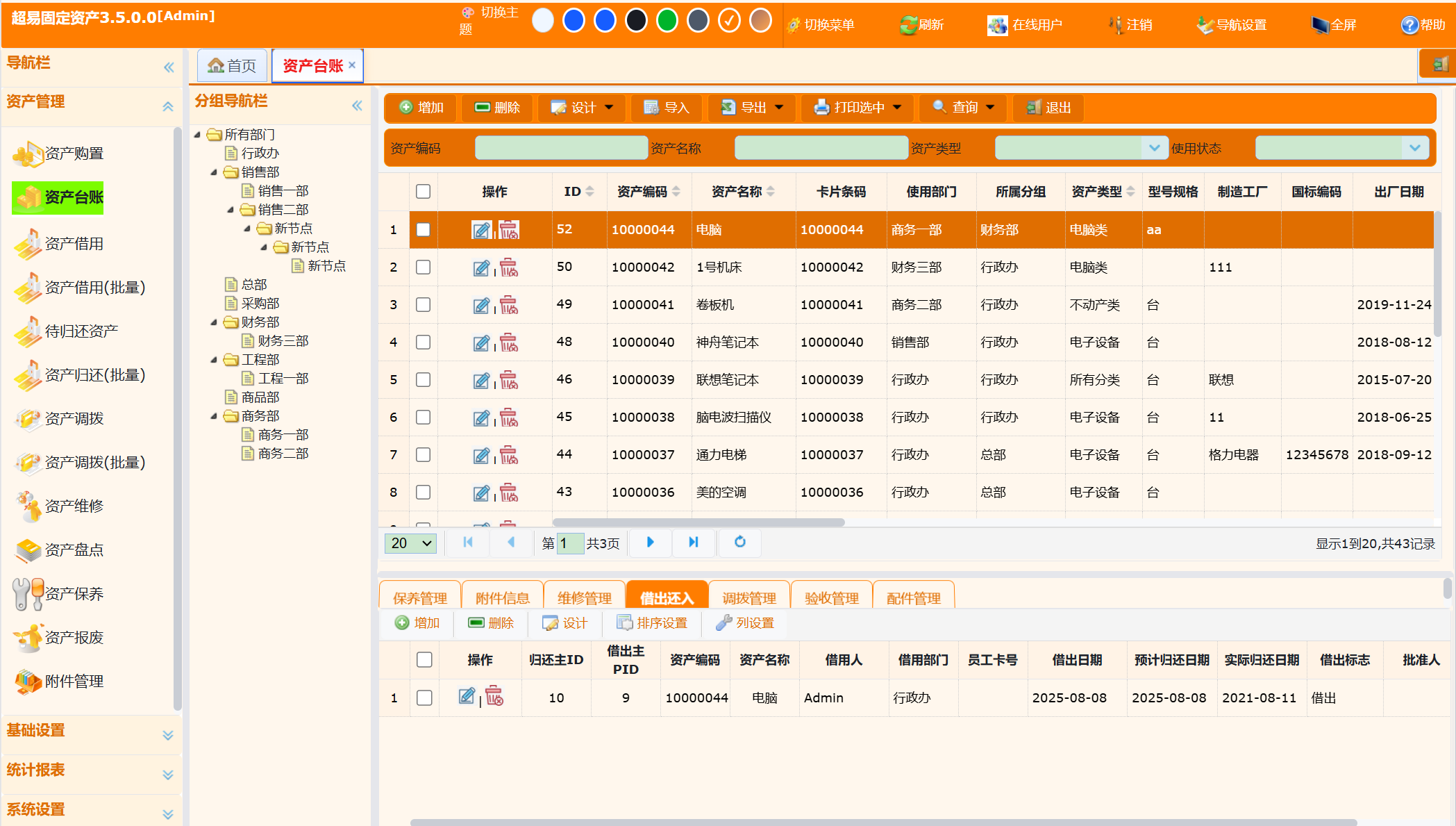Open the 打印选中 dropdown menu

coord(857,108)
